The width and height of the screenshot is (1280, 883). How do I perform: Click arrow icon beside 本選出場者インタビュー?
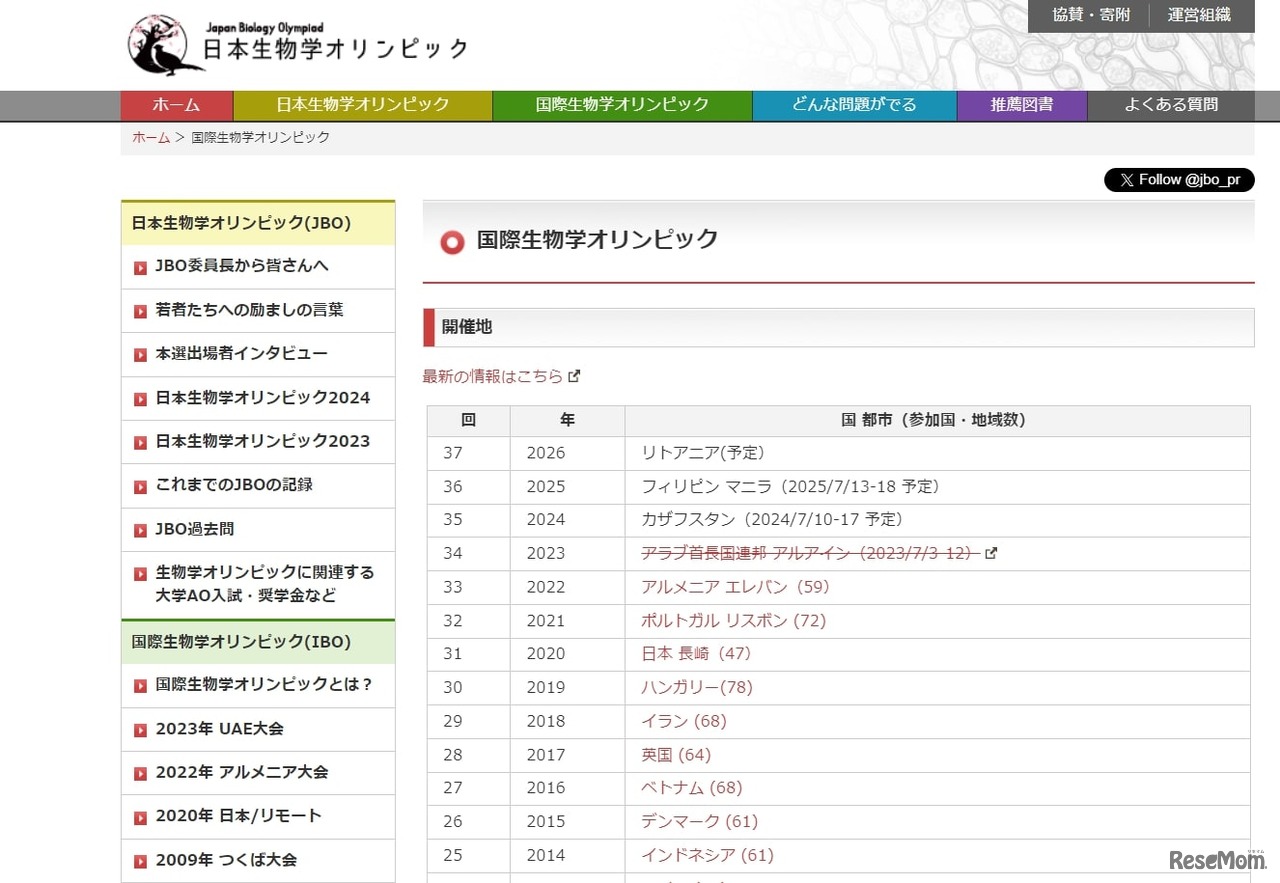[x=140, y=355]
